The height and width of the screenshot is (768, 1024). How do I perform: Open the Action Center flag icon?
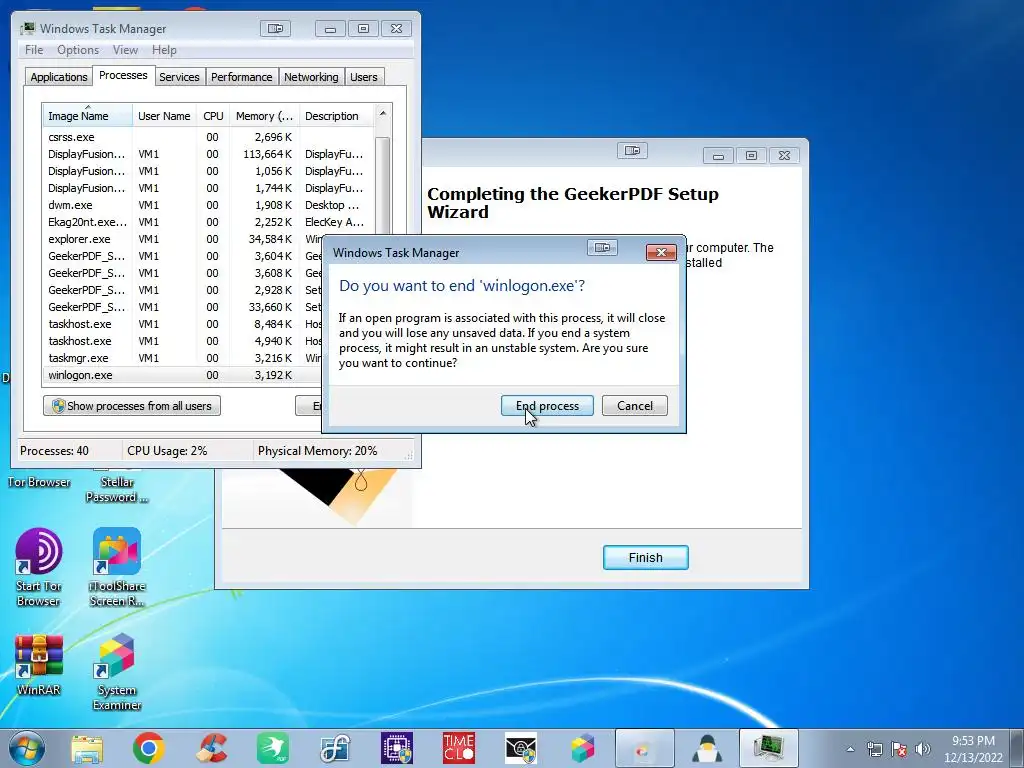coord(899,750)
